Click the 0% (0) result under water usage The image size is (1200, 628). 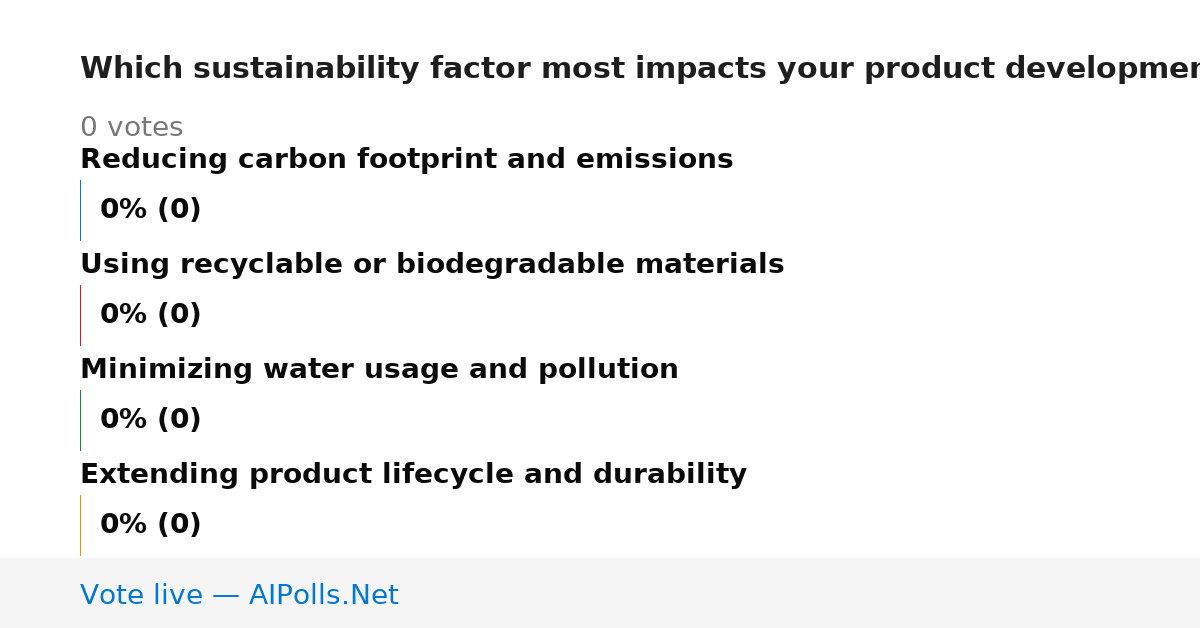coord(151,420)
